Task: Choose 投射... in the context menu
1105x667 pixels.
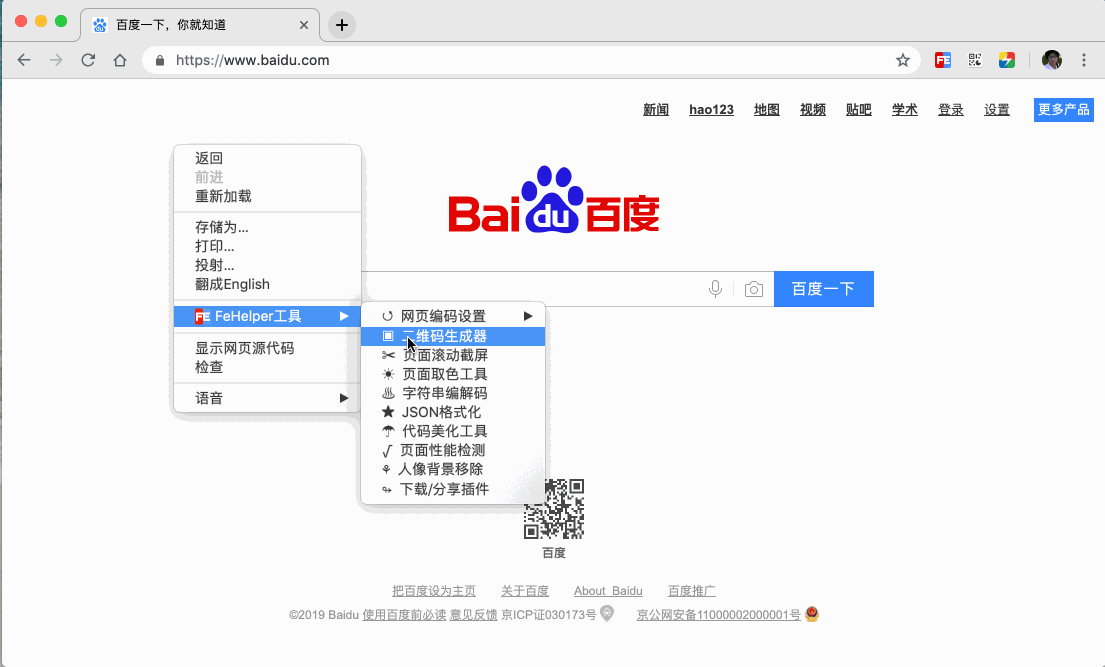Action: 267,265
